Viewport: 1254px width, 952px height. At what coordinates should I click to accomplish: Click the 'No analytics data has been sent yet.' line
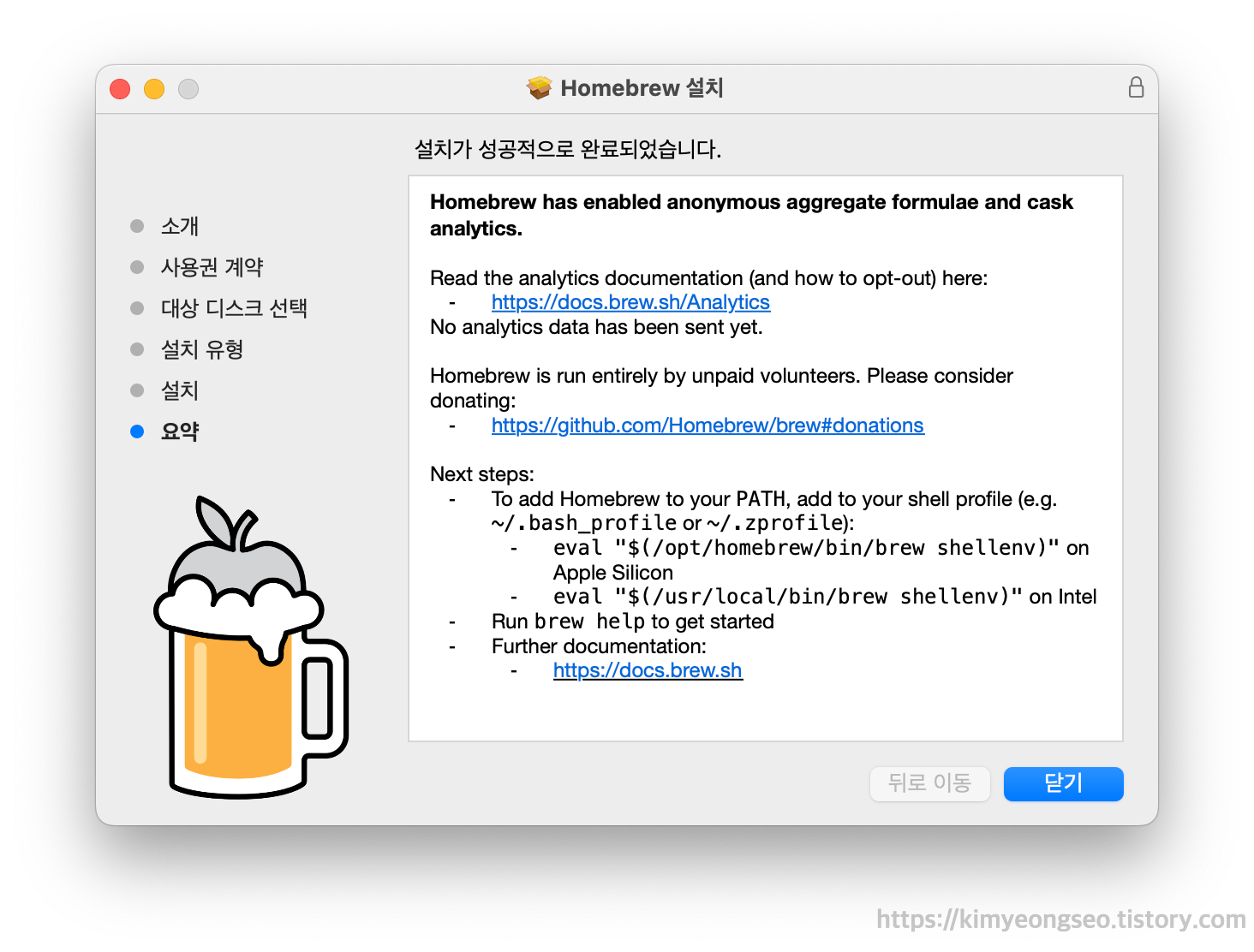pos(596,327)
